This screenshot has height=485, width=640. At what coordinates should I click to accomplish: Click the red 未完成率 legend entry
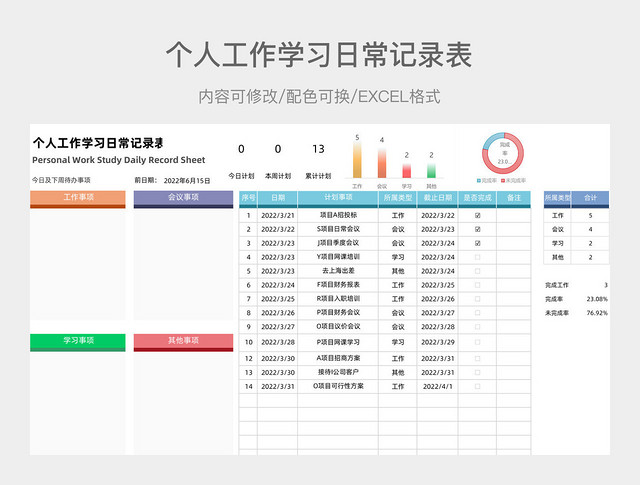click(x=513, y=180)
